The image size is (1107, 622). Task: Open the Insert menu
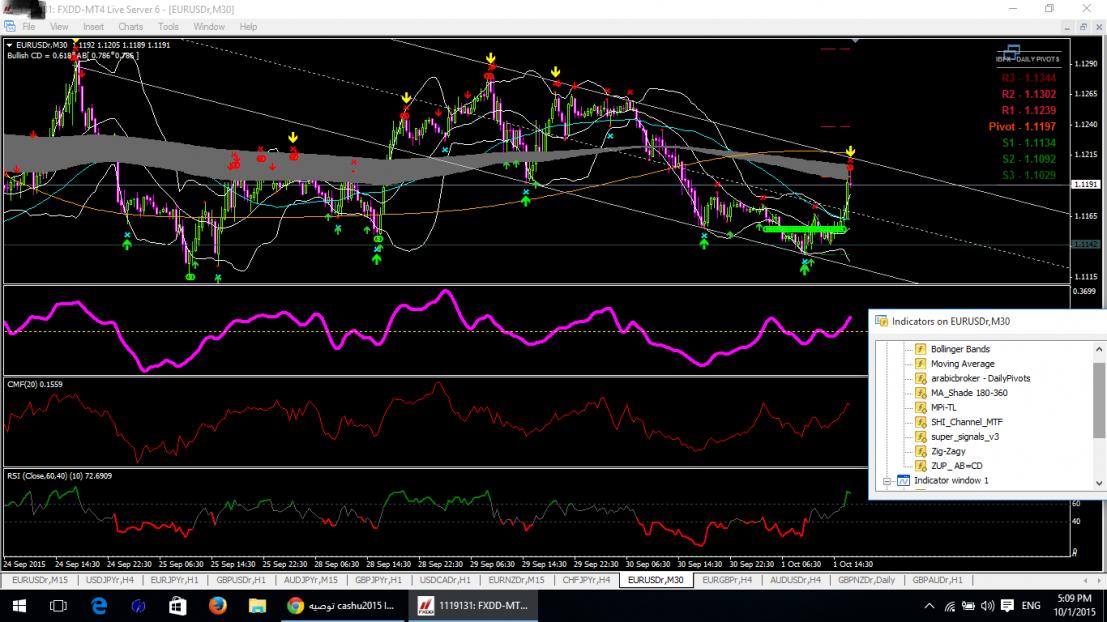93,27
